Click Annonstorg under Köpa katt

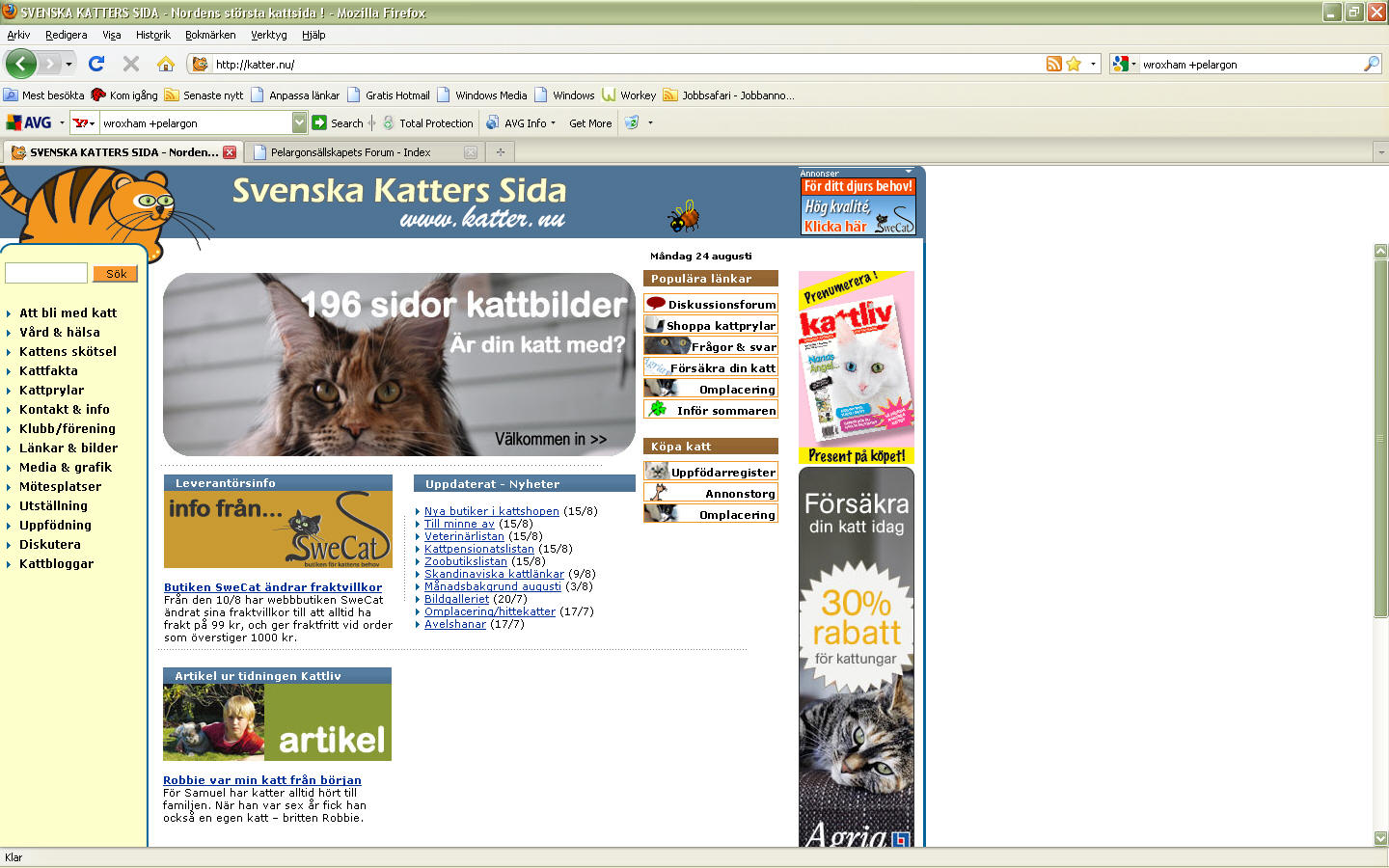click(x=711, y=493)
